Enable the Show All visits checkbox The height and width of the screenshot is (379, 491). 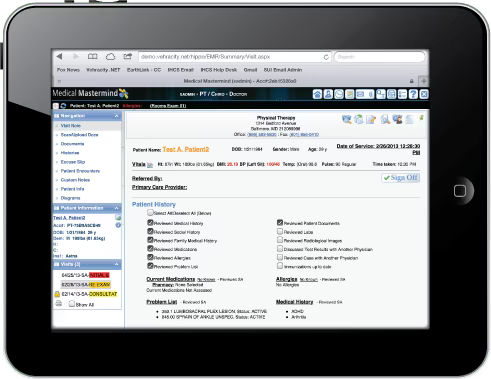(x=71, y=304)
